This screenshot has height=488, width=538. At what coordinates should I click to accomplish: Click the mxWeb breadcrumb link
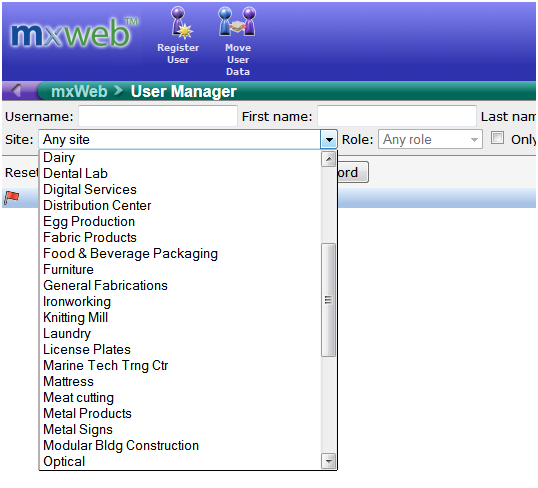point(79,91)
